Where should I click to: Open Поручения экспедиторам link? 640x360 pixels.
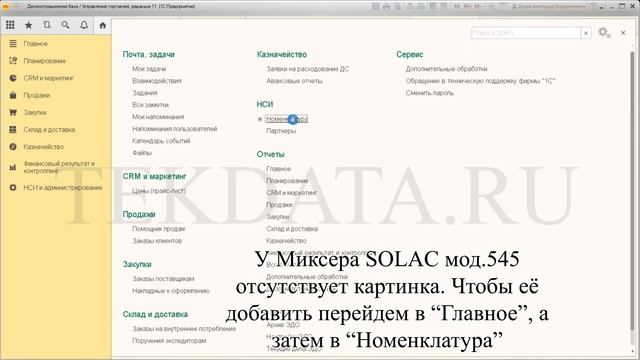tap(169, 340)
